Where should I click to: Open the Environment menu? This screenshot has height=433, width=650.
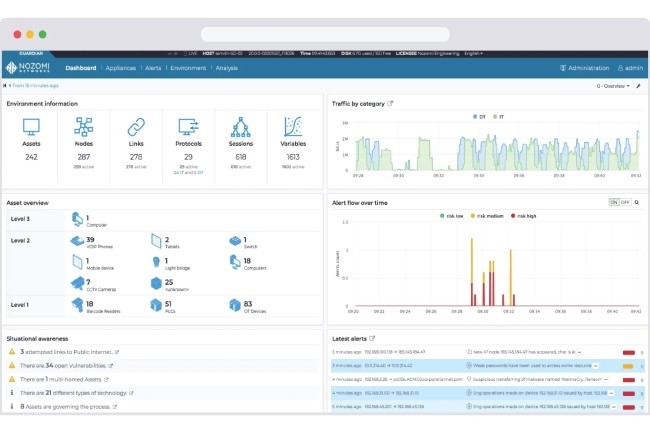(x=188, y=68)
